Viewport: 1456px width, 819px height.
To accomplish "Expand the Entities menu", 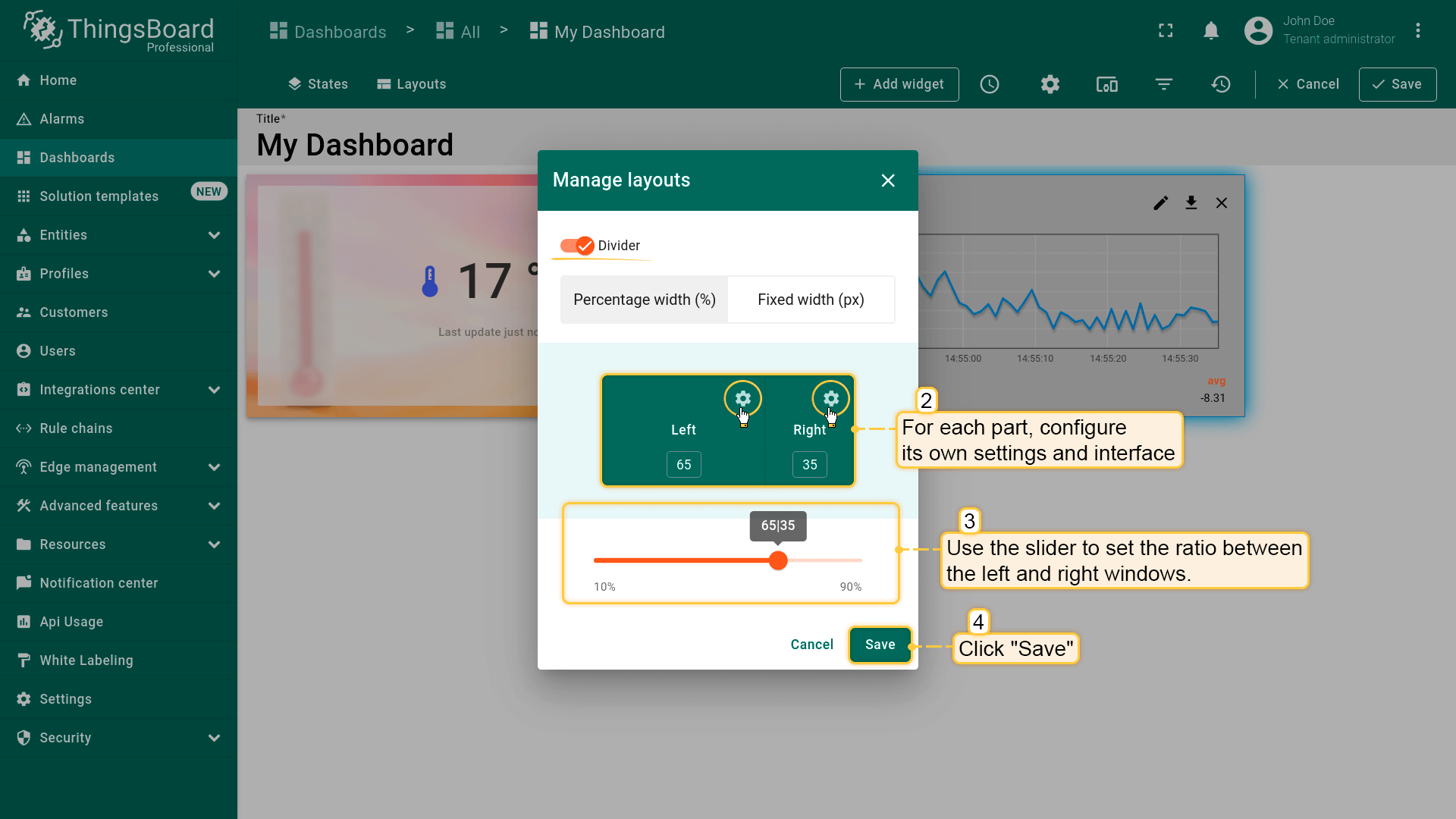I will tap(118, 235).
